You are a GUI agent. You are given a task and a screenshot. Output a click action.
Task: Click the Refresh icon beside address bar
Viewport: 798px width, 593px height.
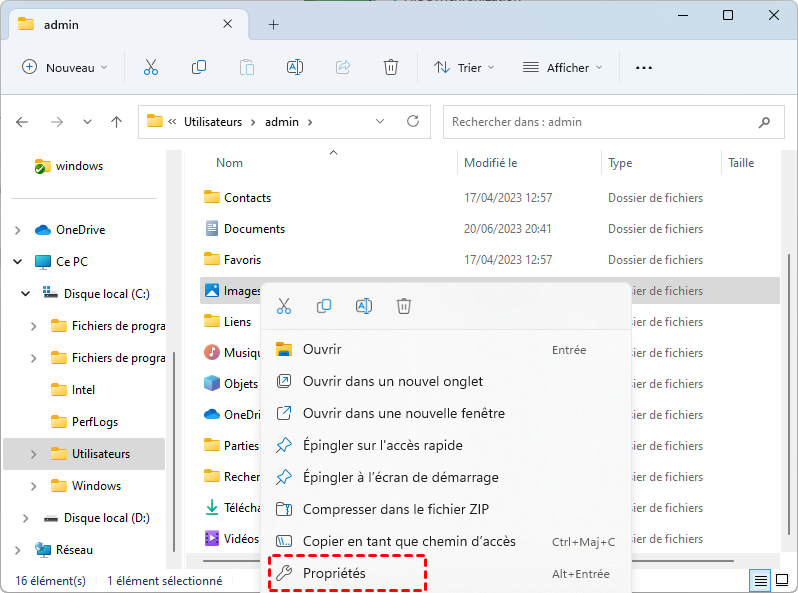point(412,122)
